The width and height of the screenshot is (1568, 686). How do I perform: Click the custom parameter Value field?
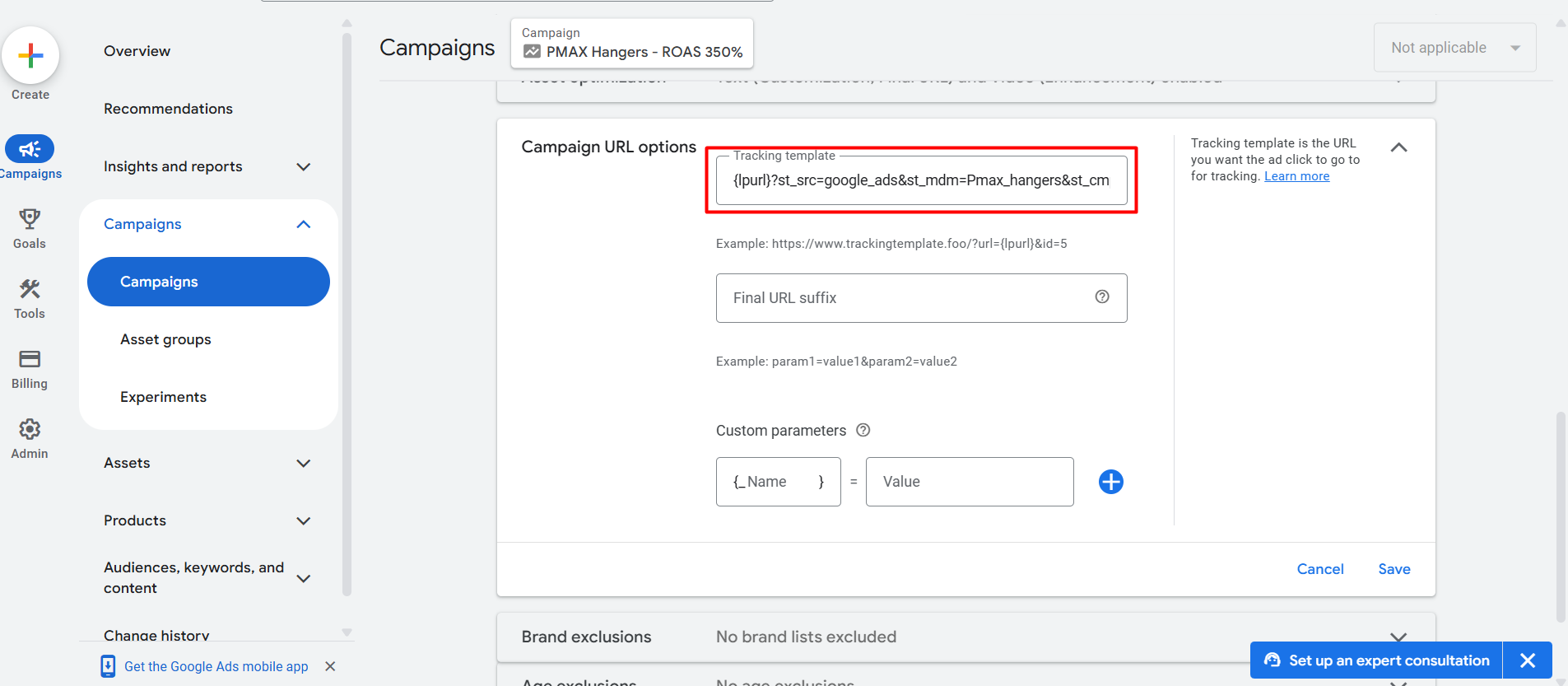[x=970, y=482]
